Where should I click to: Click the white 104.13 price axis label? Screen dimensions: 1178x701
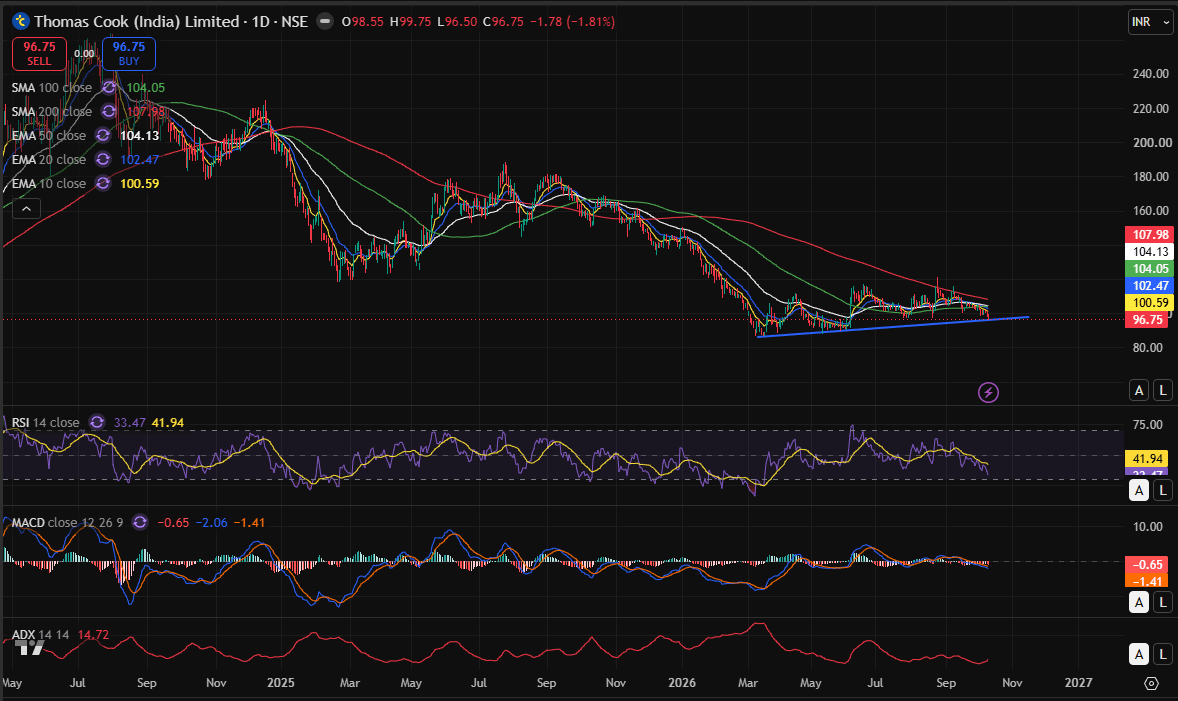pyautogui.click(x=1150, y=252)
